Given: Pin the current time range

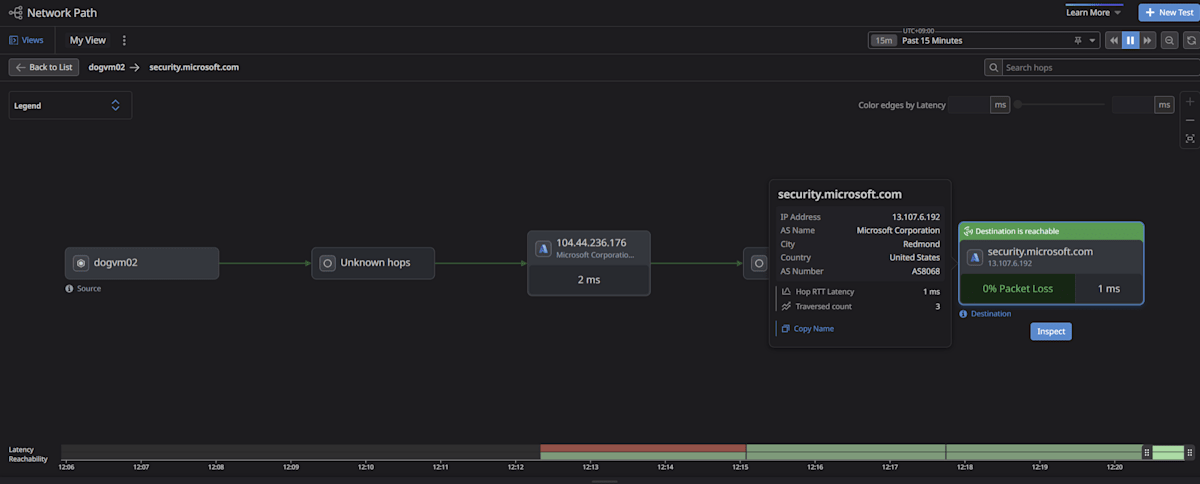Looking at the screenshot, I should tap(1077, 41).
